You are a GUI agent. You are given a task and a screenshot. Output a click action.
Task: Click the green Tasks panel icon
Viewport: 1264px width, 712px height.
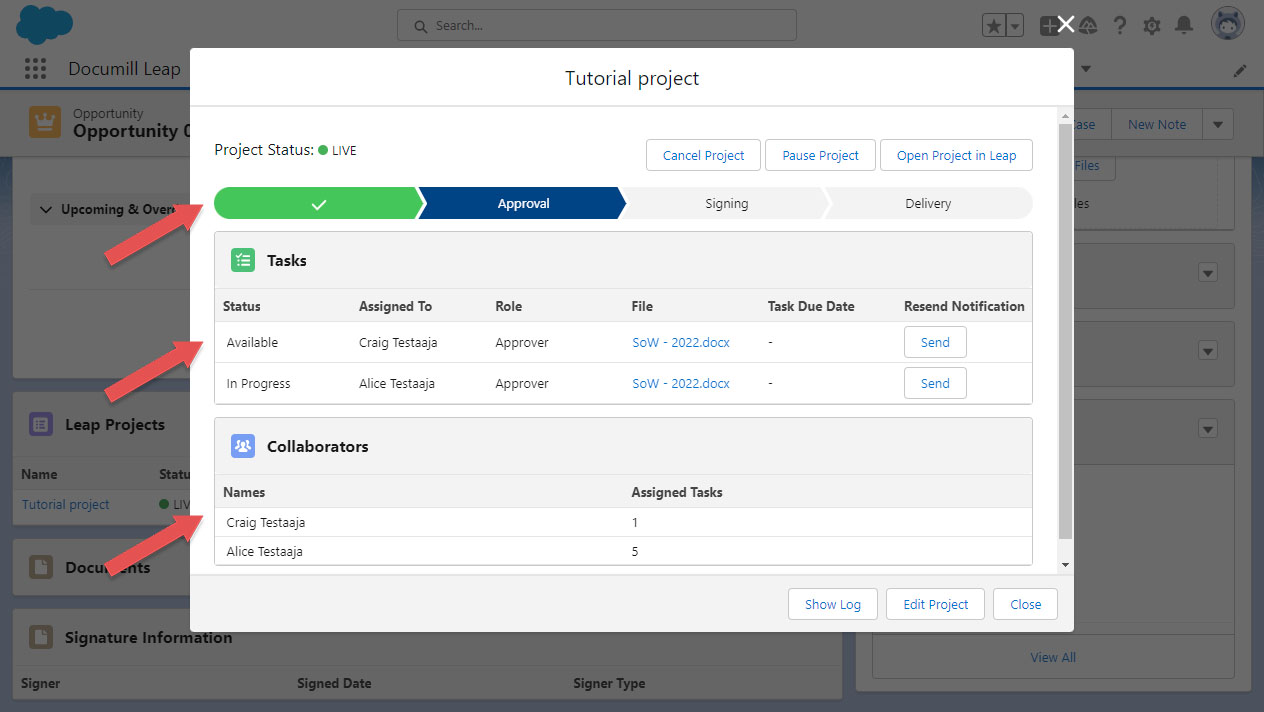pos(242,259)
